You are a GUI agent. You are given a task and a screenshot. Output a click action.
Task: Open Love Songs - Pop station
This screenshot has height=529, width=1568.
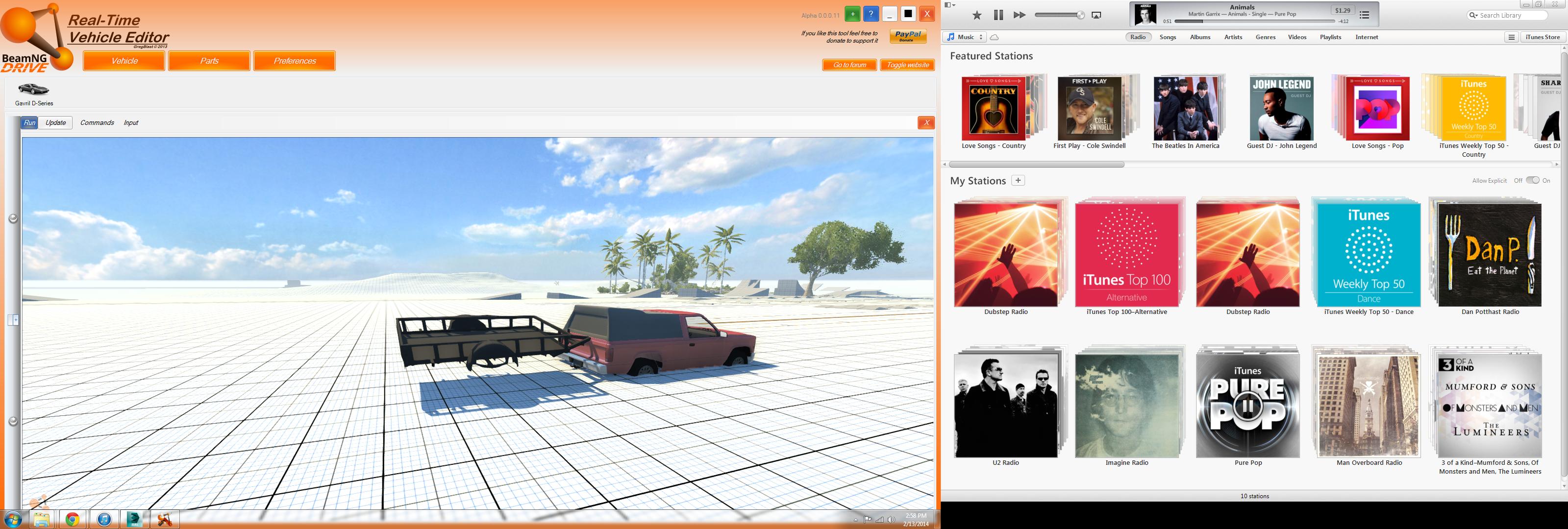(x=1377, y=108)
